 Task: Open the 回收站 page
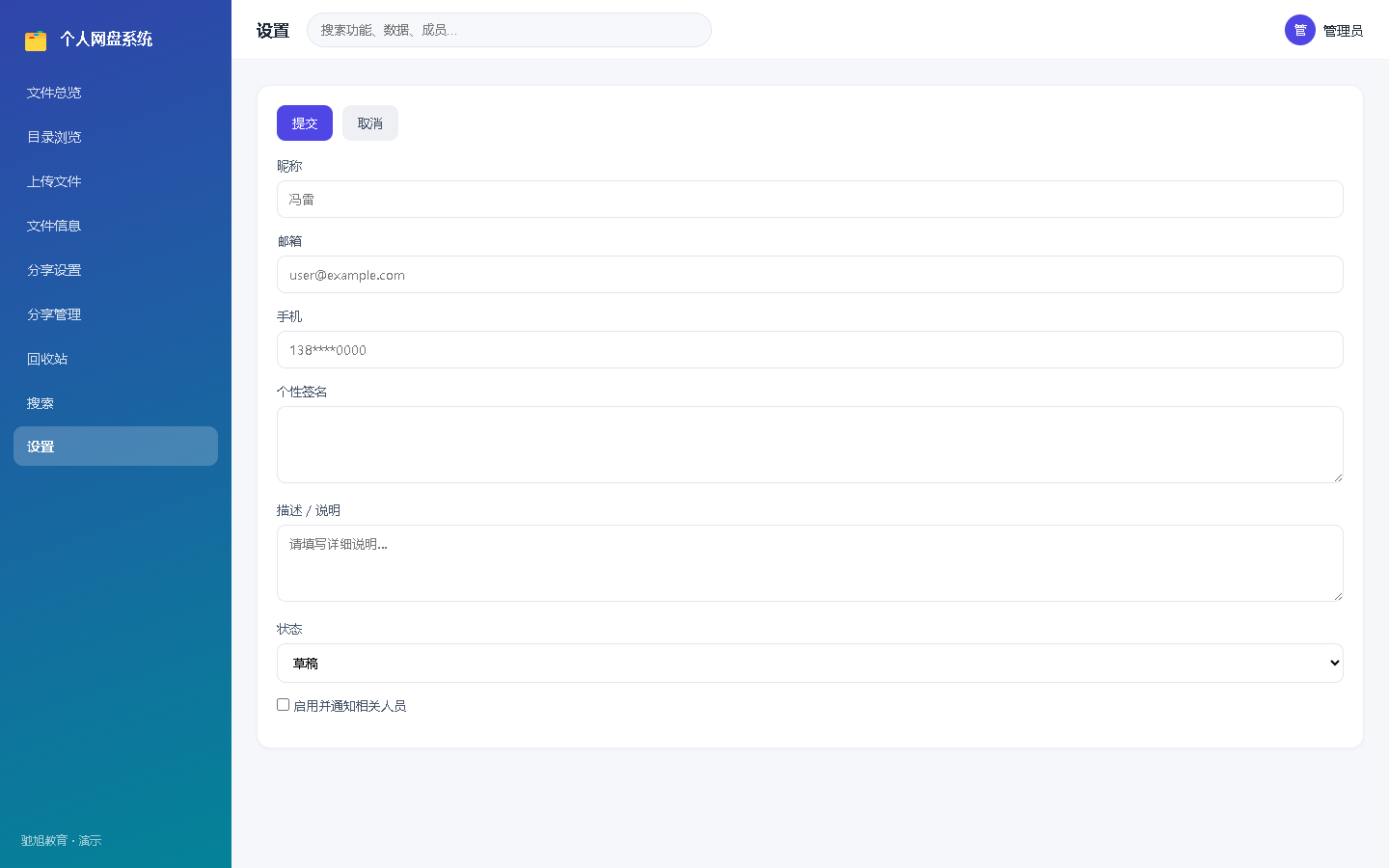coord(116,359)
